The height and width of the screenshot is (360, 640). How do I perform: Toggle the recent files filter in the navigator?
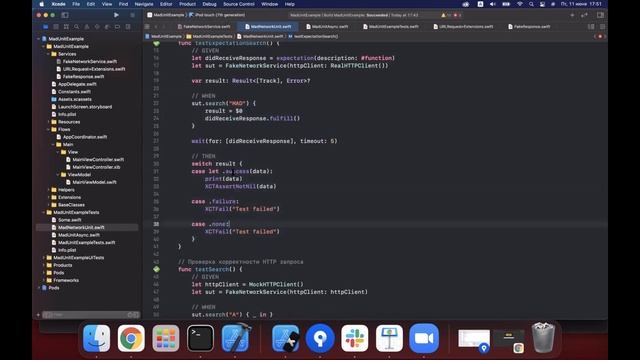coord(130,315)
